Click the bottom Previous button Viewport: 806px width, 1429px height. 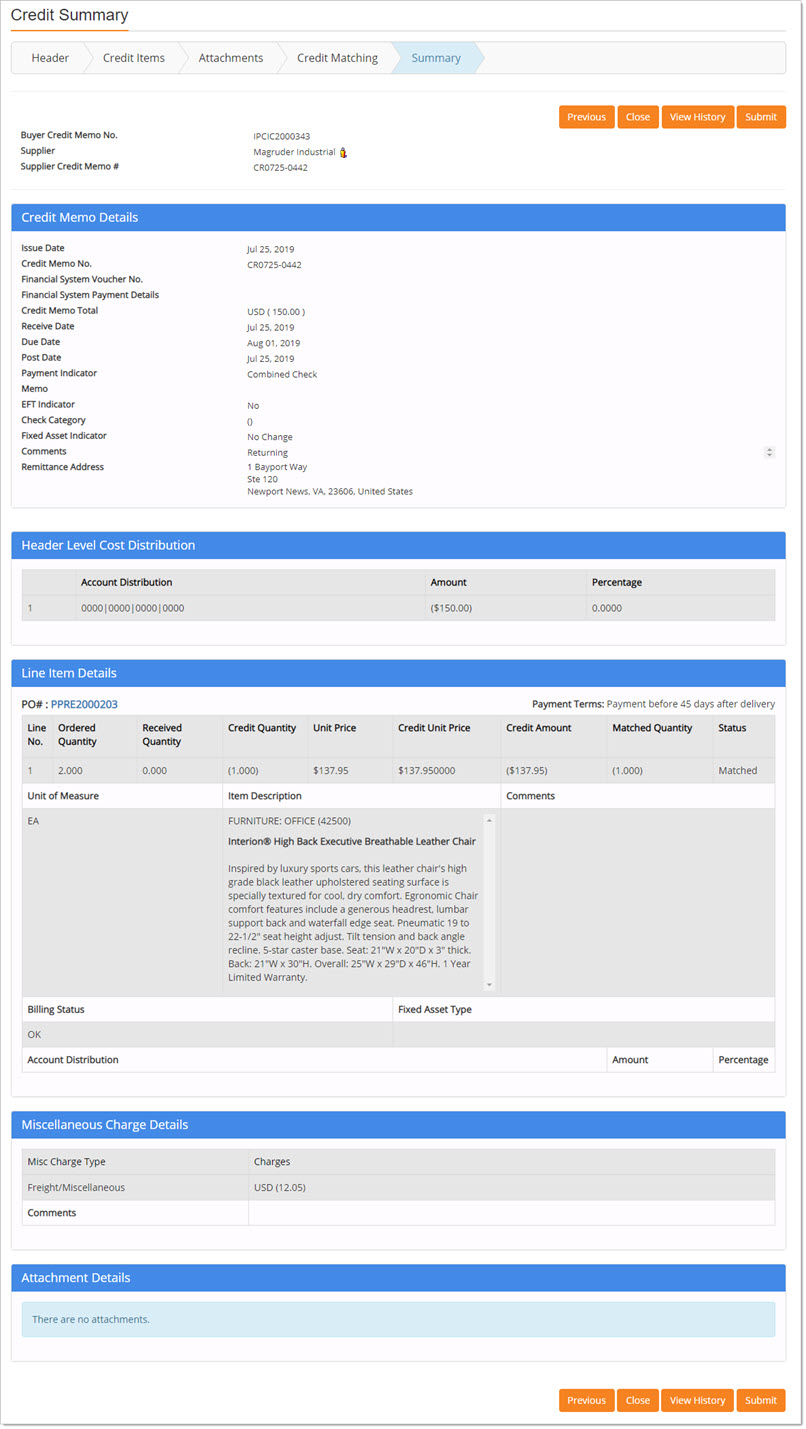tap(586, 1400)
